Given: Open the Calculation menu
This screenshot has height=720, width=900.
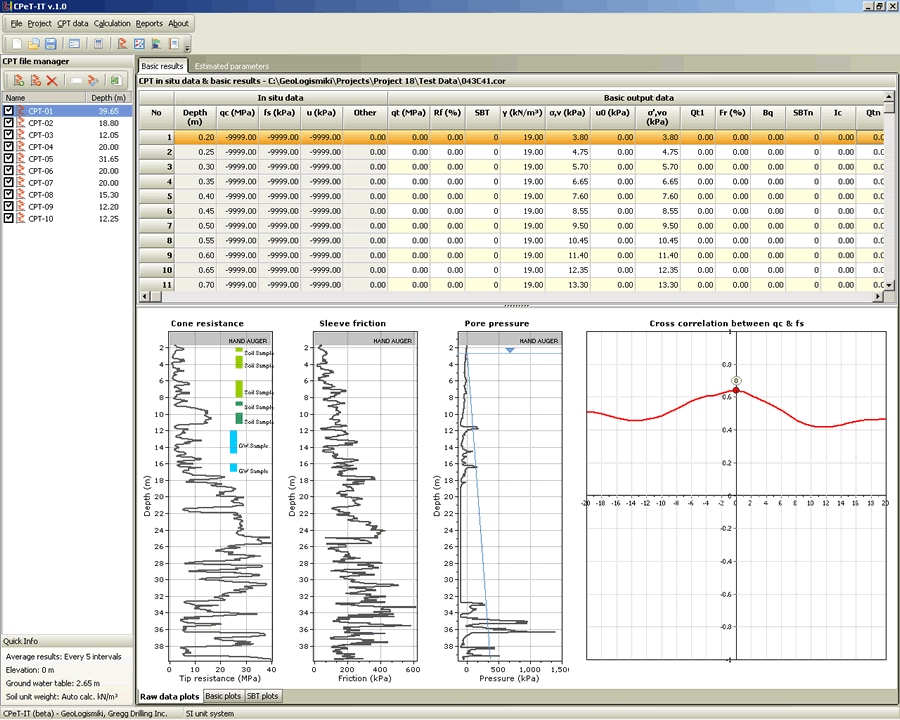Looking at the screenshot, I should pyautogui.click(x=112, y=24).
